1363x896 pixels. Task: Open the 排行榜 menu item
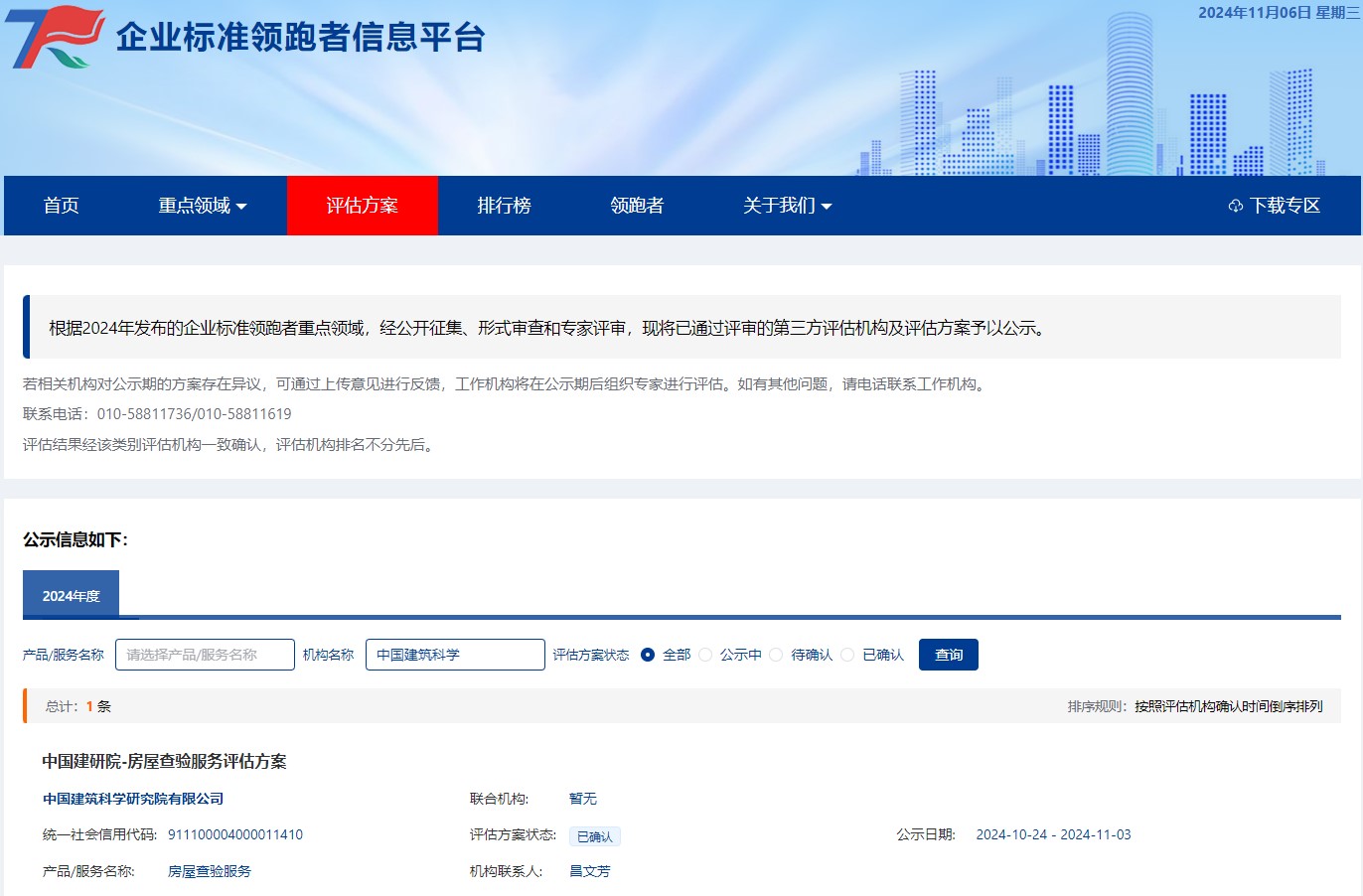pos(504,206)
